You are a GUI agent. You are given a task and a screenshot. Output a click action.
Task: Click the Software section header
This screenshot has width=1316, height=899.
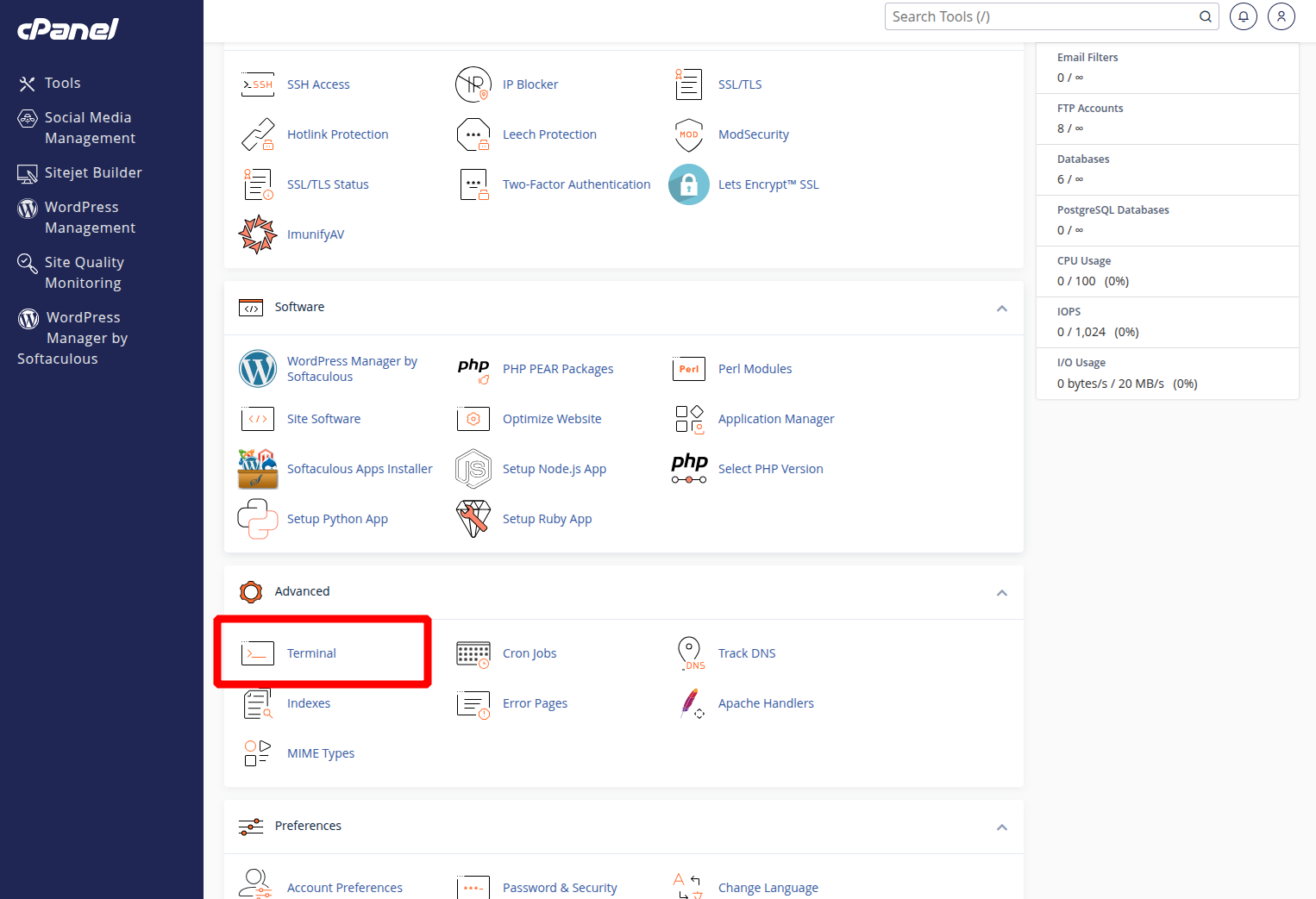coord(624,308)
